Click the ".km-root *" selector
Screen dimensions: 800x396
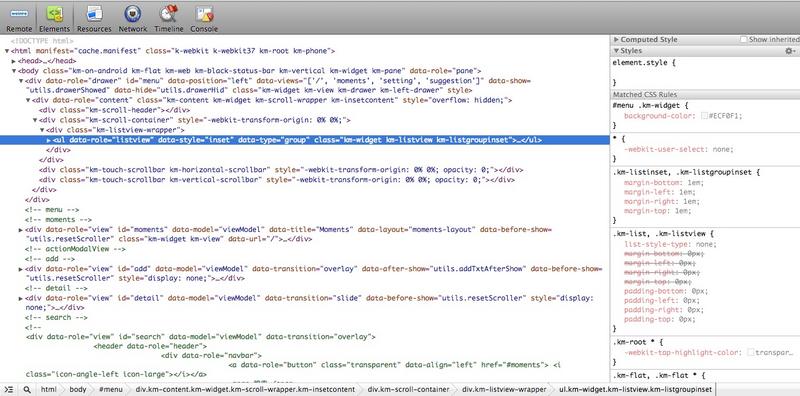click(633, 342)
